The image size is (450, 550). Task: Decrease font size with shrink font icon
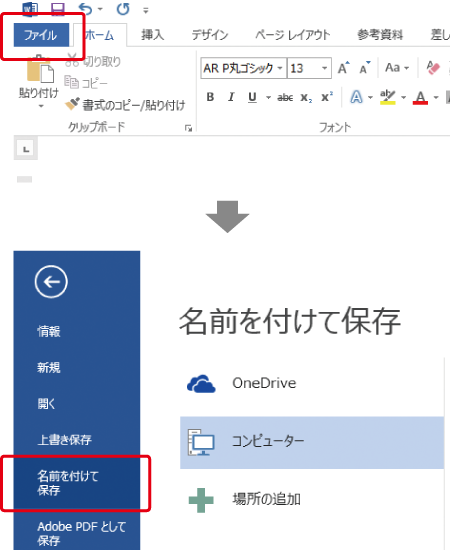365,68
